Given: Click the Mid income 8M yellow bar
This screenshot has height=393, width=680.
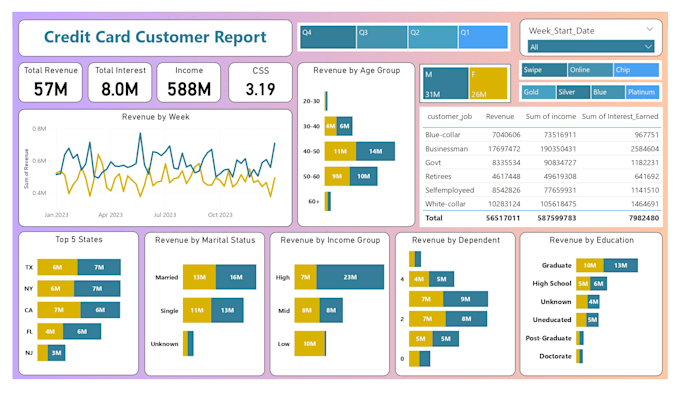Looking at the screenshot, I should (307, 310).
